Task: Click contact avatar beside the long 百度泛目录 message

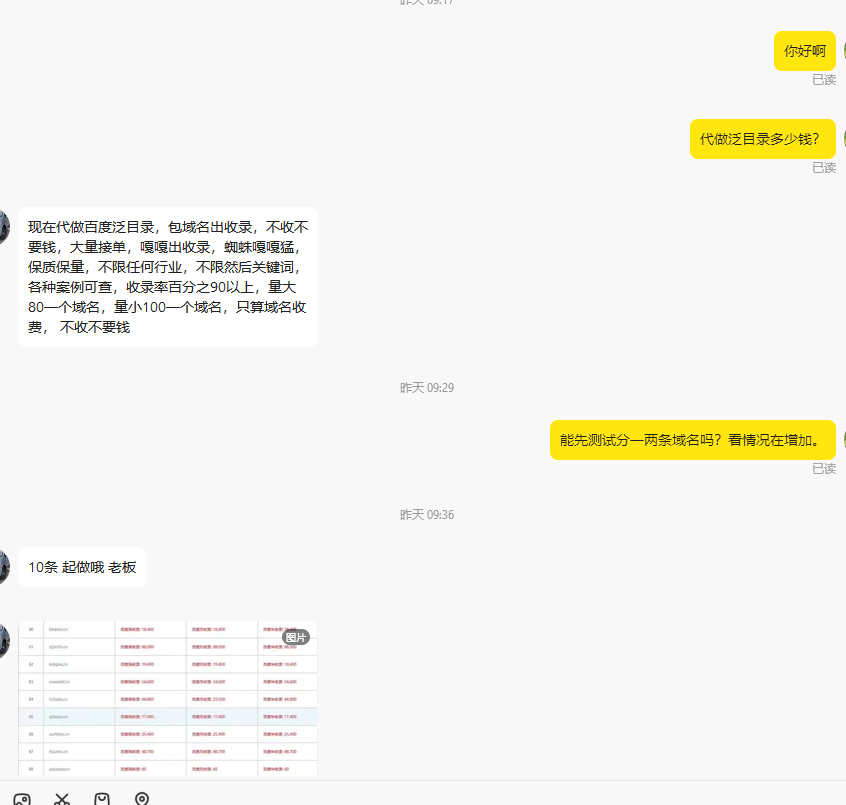Action: point(4,226)
